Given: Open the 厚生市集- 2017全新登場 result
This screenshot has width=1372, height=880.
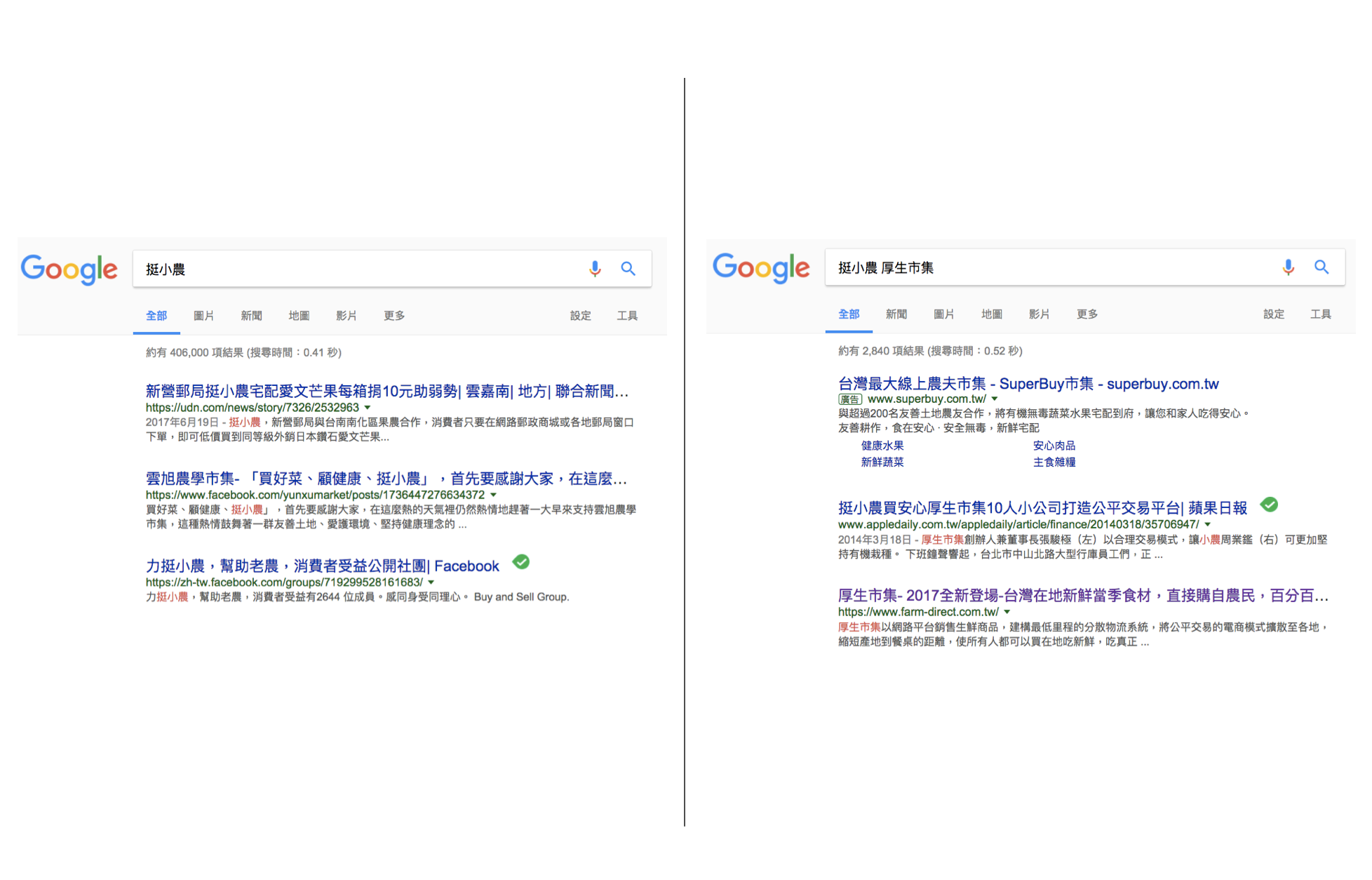Looking at the screenshot, I should coord(1083,596).
